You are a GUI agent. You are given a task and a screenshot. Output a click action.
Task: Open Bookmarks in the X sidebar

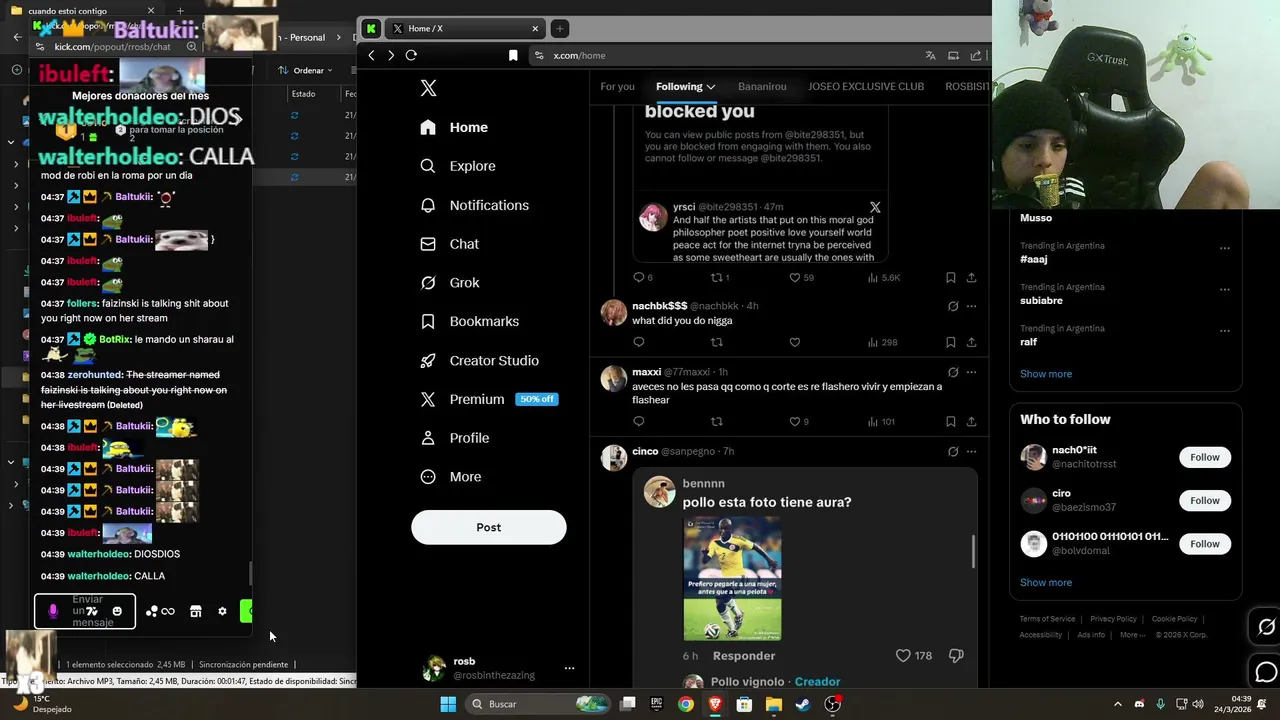tap(469, 321)
